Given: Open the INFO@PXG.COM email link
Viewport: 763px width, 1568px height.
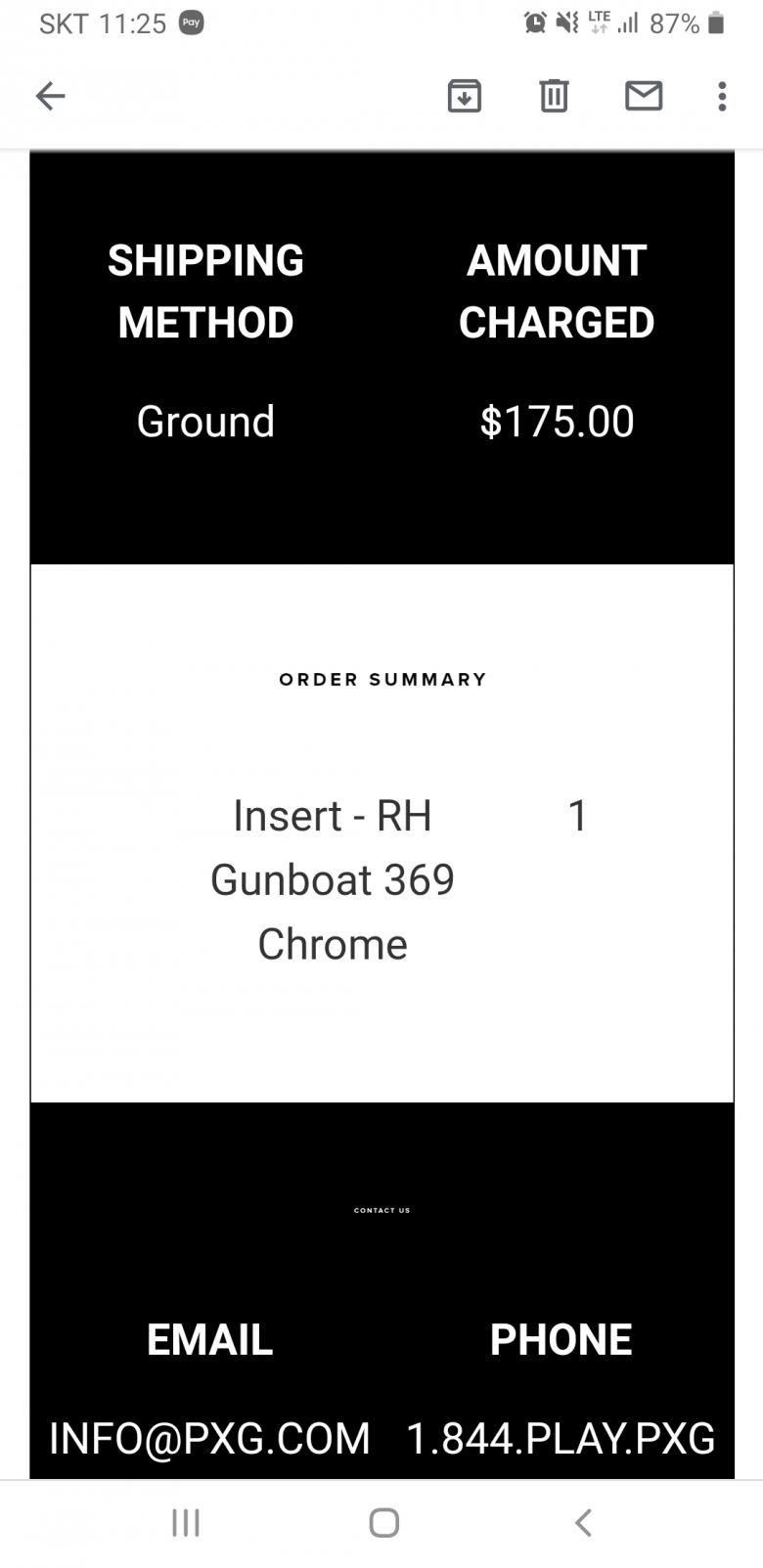Looking at the screenshot, I should click(209, 1438).
